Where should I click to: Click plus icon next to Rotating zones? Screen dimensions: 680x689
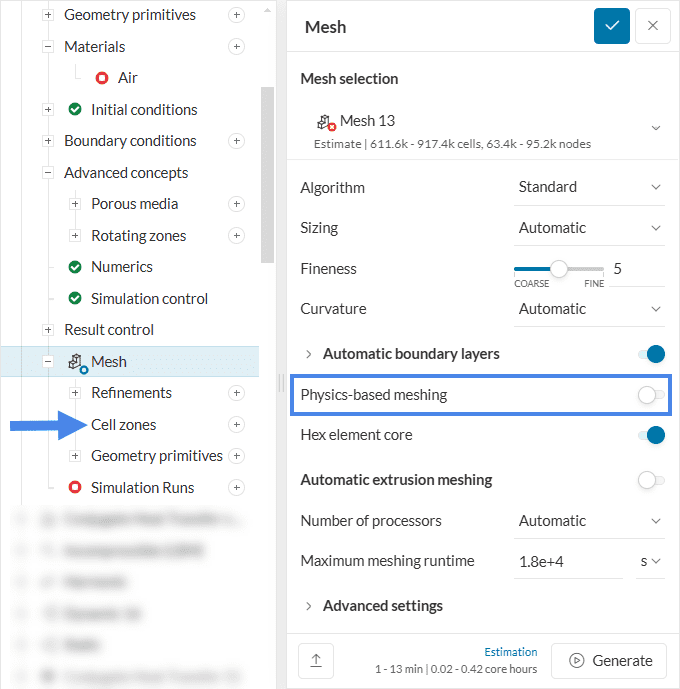pyautogui.click(x=236, y=236)
